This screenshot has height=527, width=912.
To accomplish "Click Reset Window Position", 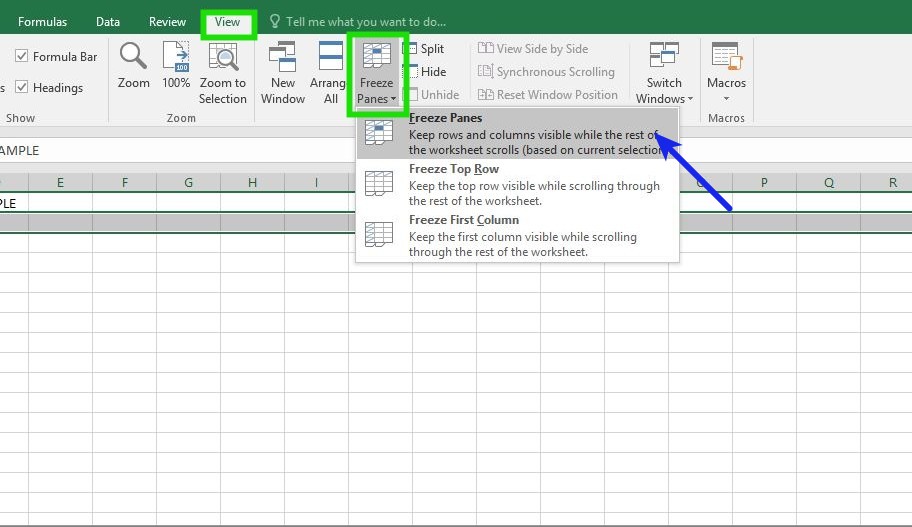I will click(547, 94).
